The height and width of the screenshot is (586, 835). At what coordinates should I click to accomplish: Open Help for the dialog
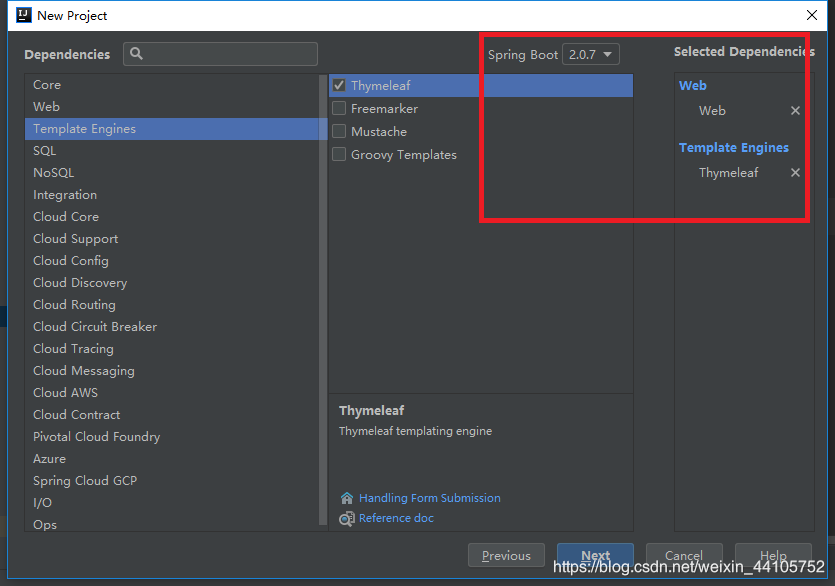click(773, 556)
